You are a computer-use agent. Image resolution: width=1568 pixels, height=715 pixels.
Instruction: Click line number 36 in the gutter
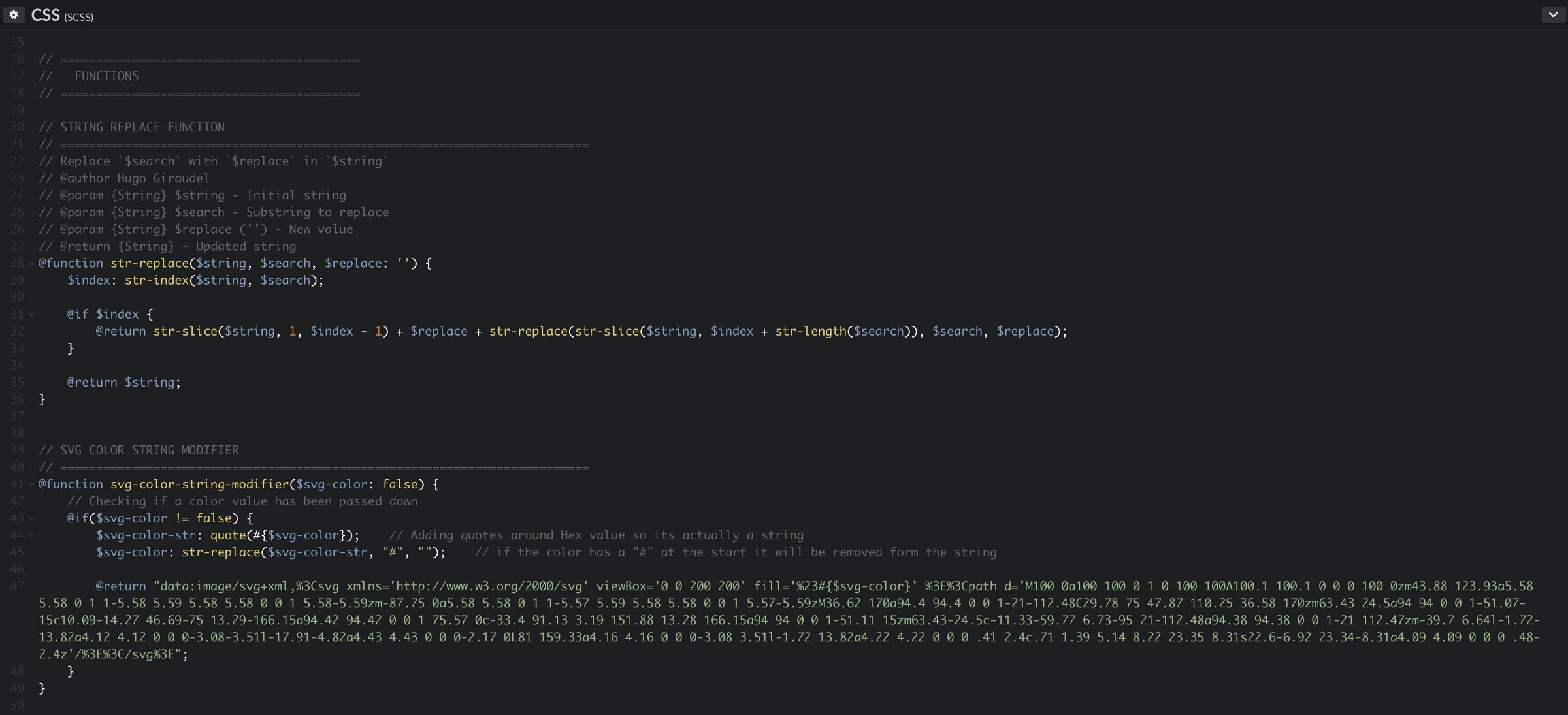click(17, 399)
